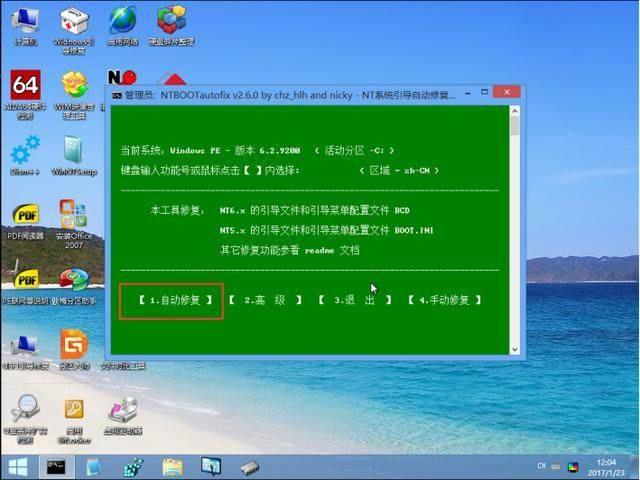Click the console scrollbar up arrow
Image resolution: width=640 pixels, height=480 pixels.
point(515,111)
